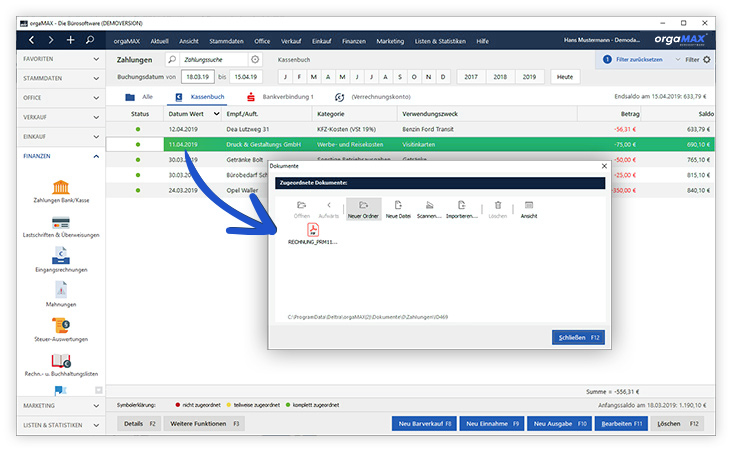Click the status dot of the Dea Lutzweg 31 row

(x=138, y=129)
